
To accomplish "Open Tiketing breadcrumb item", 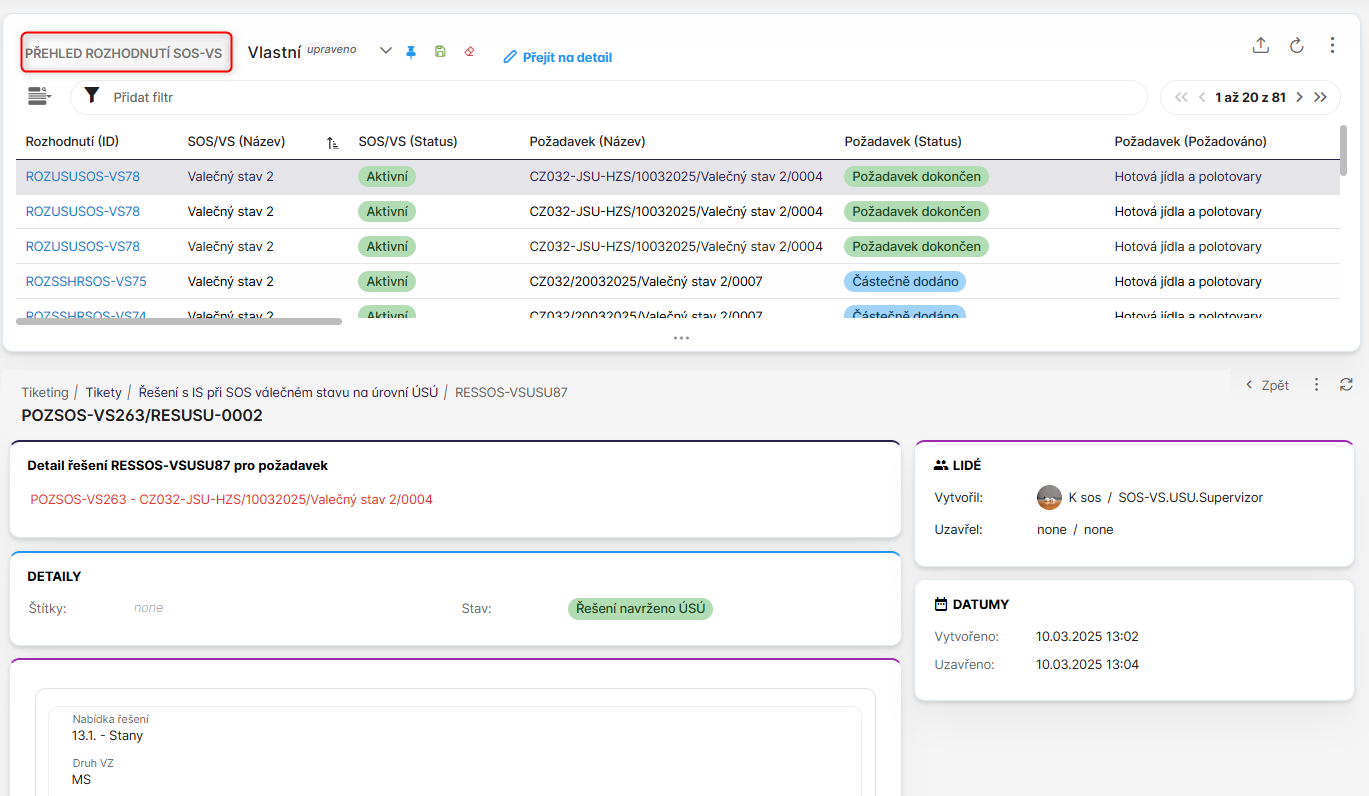I will (45, 393).
